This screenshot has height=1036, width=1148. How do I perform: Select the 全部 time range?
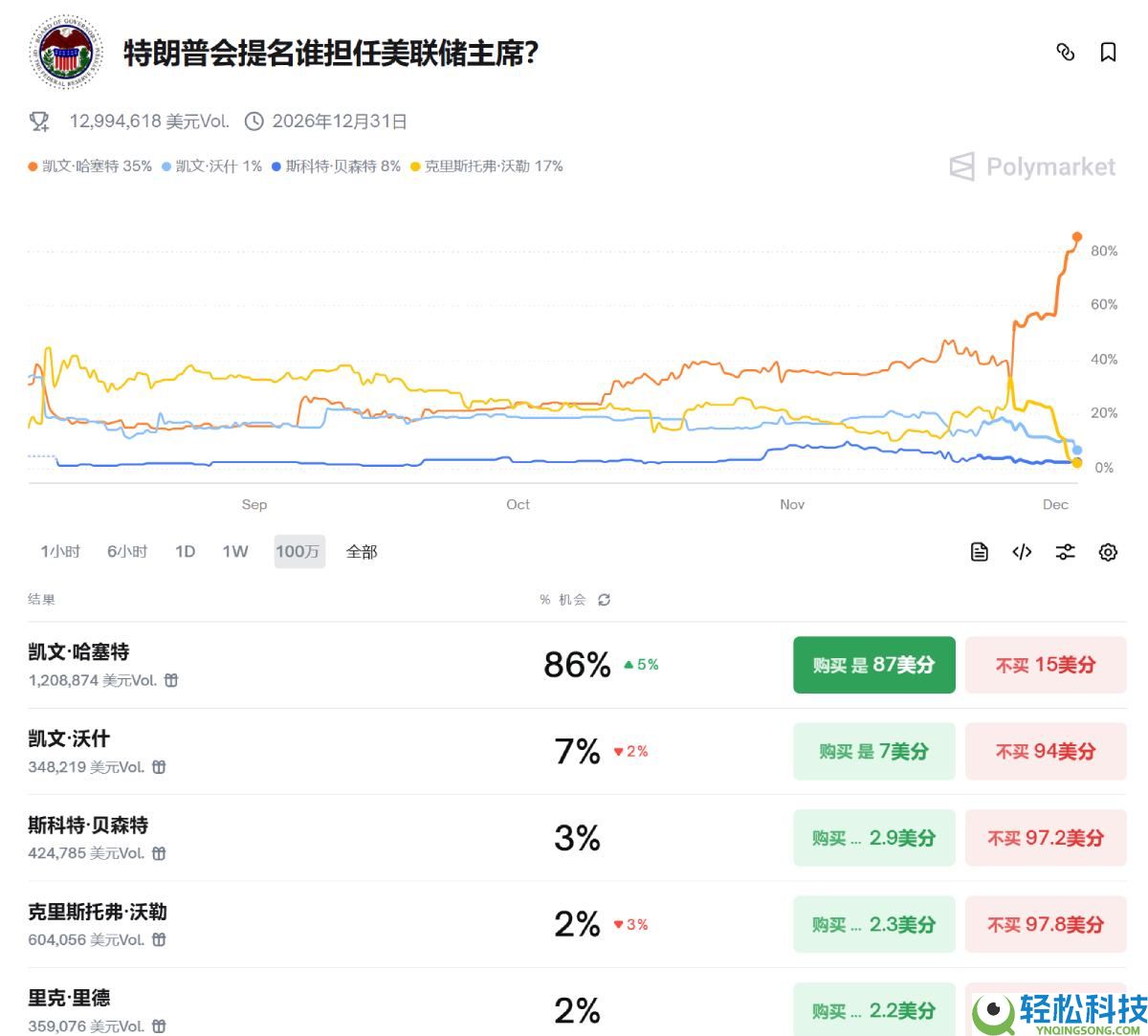(362, 552)
